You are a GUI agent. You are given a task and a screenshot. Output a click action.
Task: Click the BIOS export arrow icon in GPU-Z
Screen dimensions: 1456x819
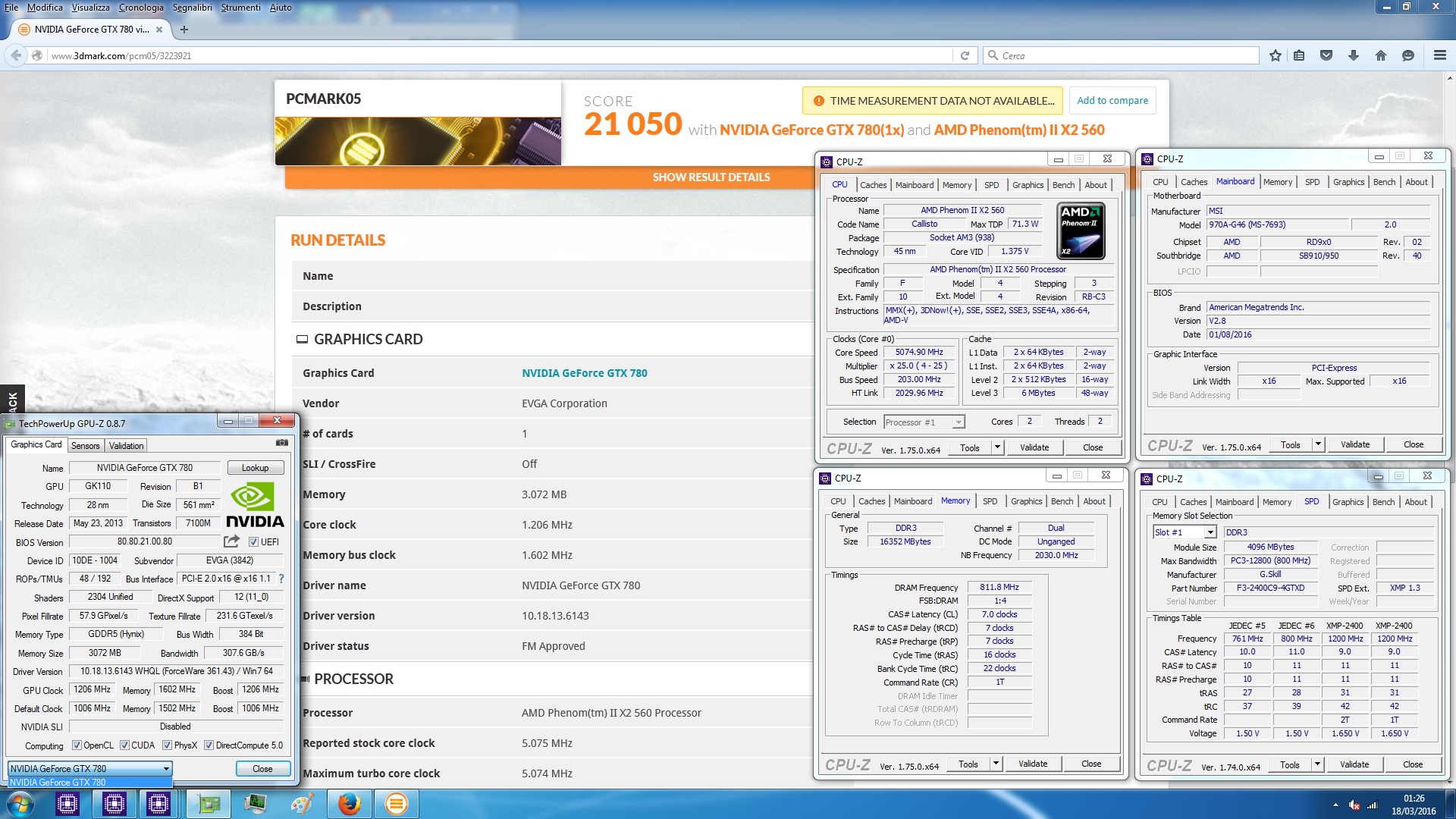231,541
